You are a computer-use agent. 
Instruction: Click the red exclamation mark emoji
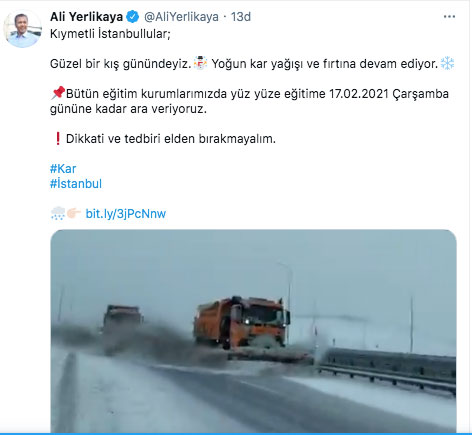(58, 138)
